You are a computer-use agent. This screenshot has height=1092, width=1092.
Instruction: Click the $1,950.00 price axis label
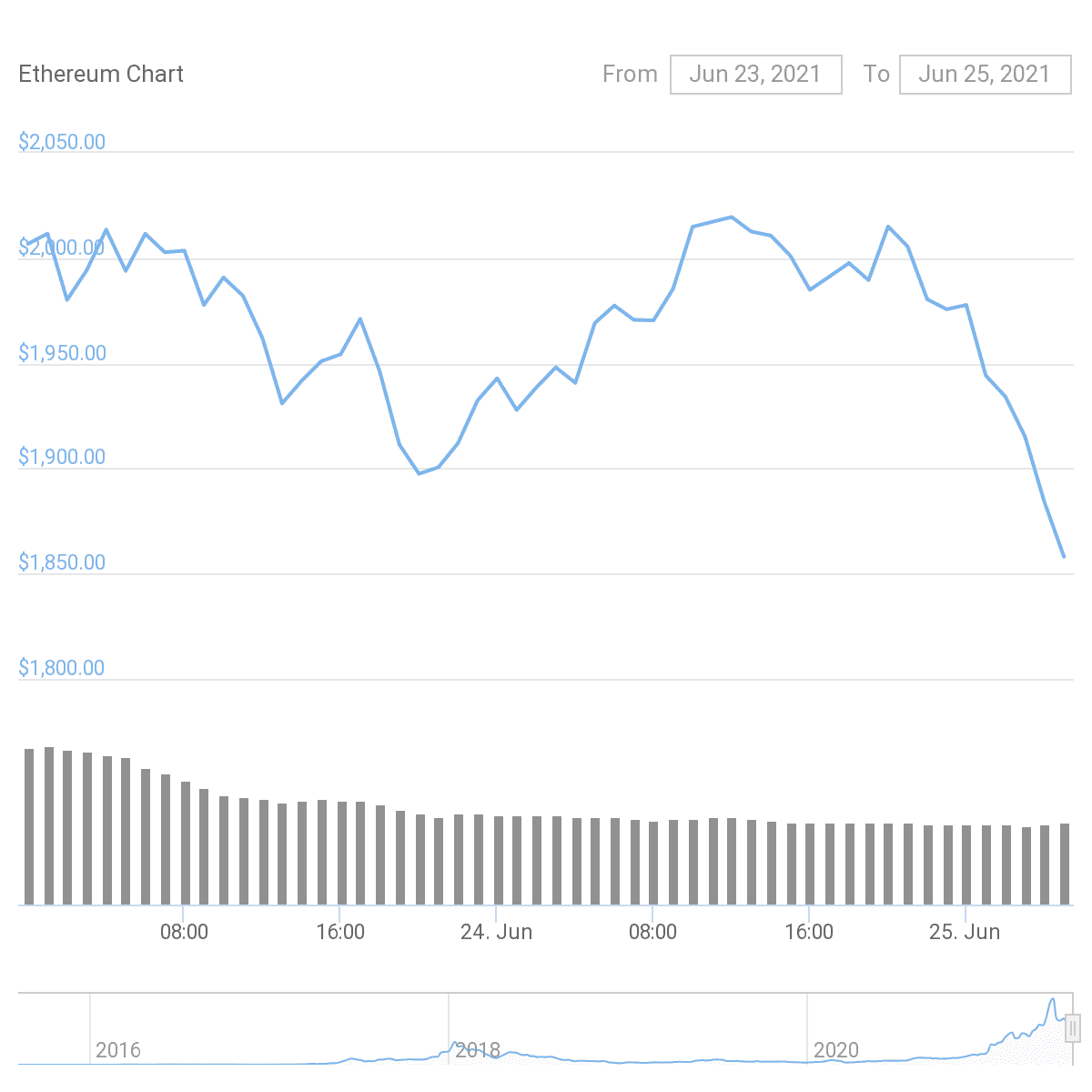(x=62, y=353)
